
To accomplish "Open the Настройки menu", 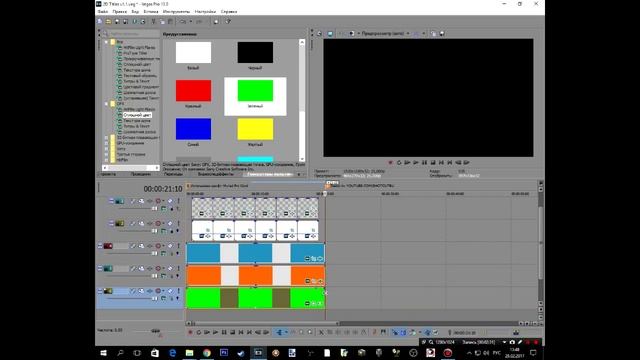I will 205,12.
